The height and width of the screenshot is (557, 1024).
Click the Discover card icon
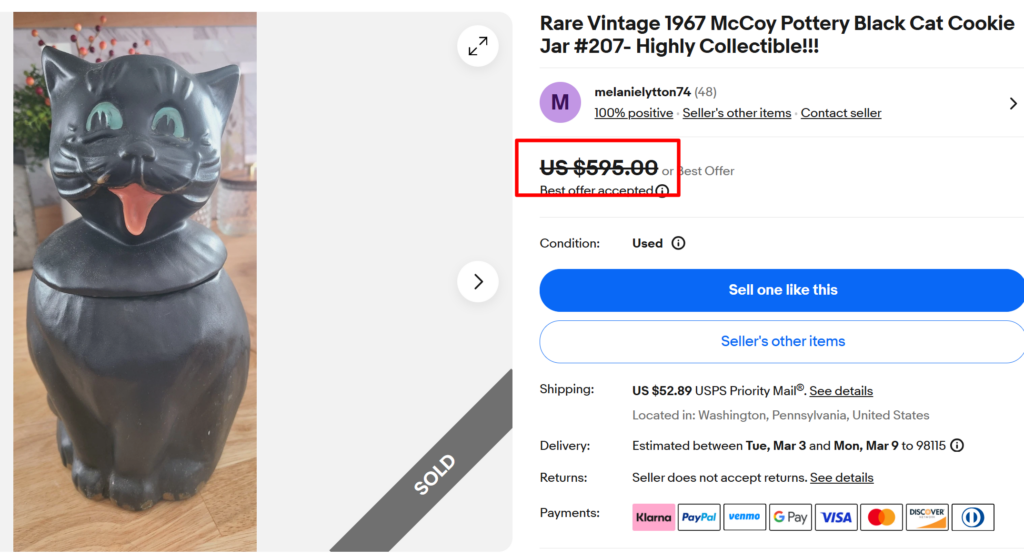927,517
